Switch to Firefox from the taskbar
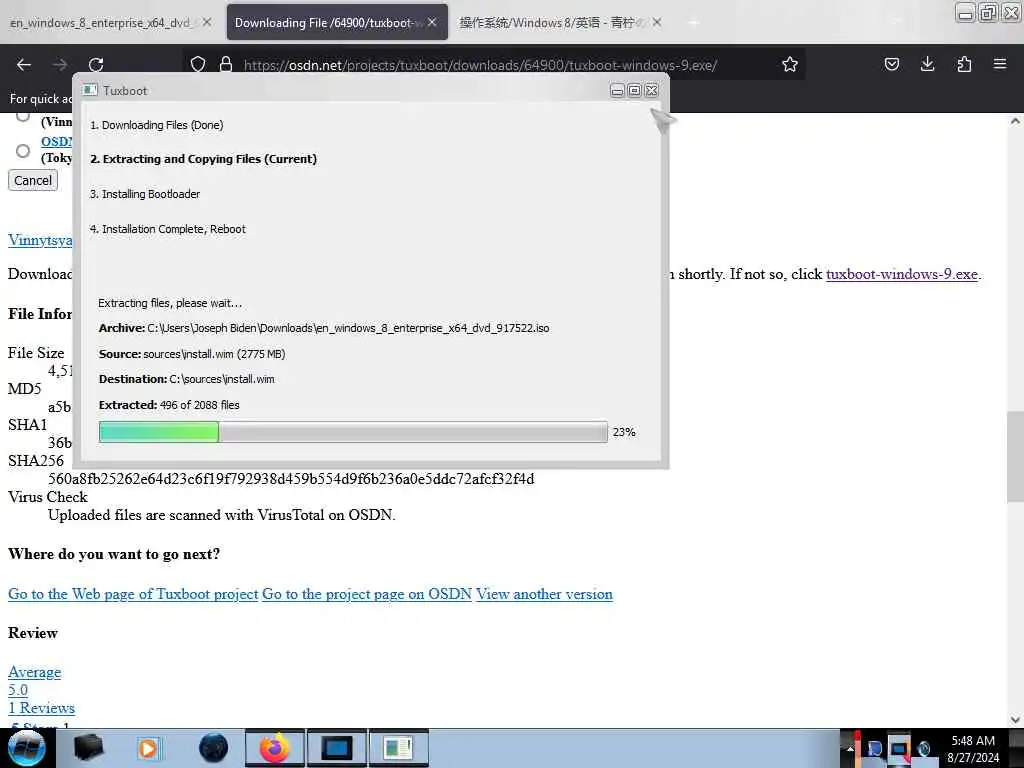Viewport: 1024px width, 768px height. (275, 748)
